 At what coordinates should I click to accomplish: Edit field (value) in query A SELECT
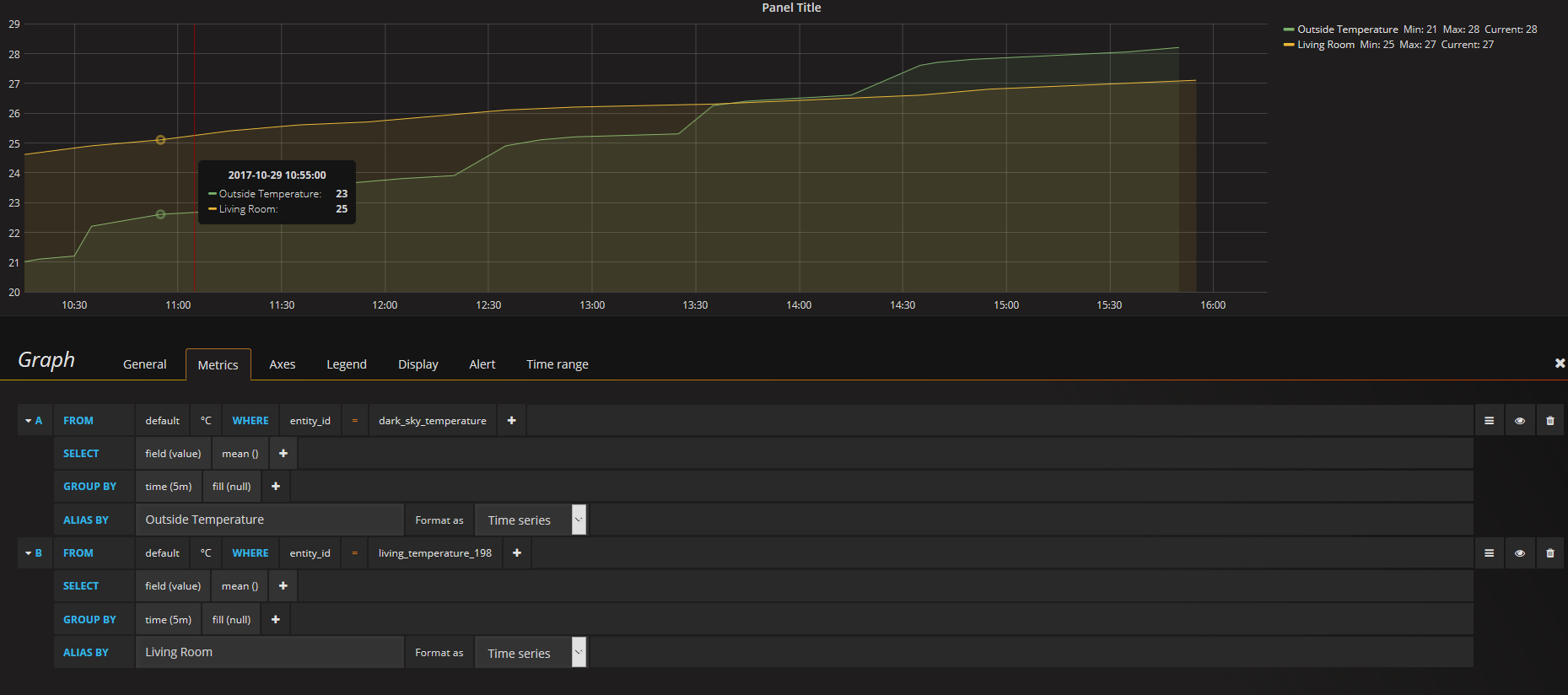coord(173,453)
